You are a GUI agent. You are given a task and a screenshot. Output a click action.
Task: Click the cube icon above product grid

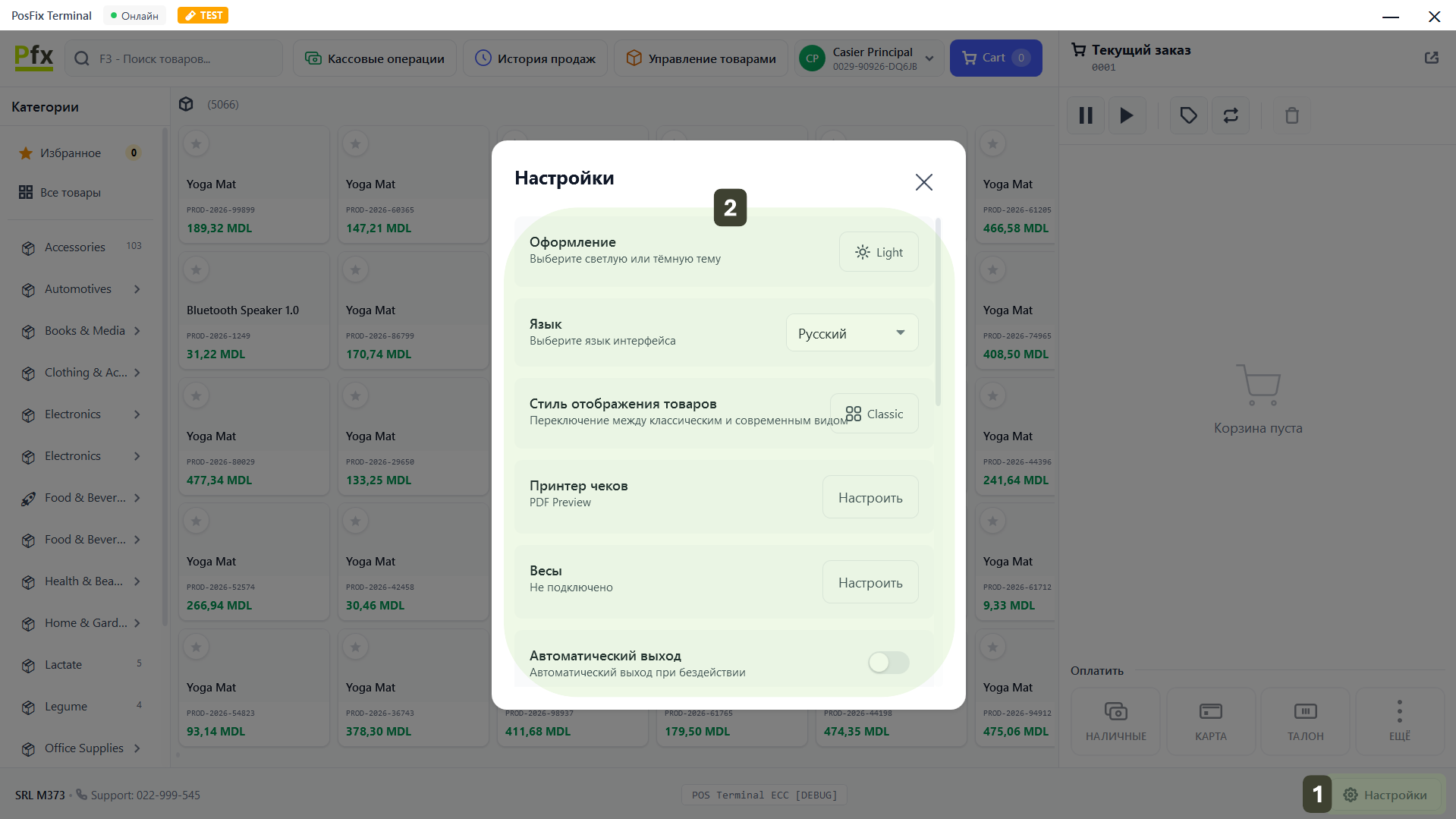186,104
